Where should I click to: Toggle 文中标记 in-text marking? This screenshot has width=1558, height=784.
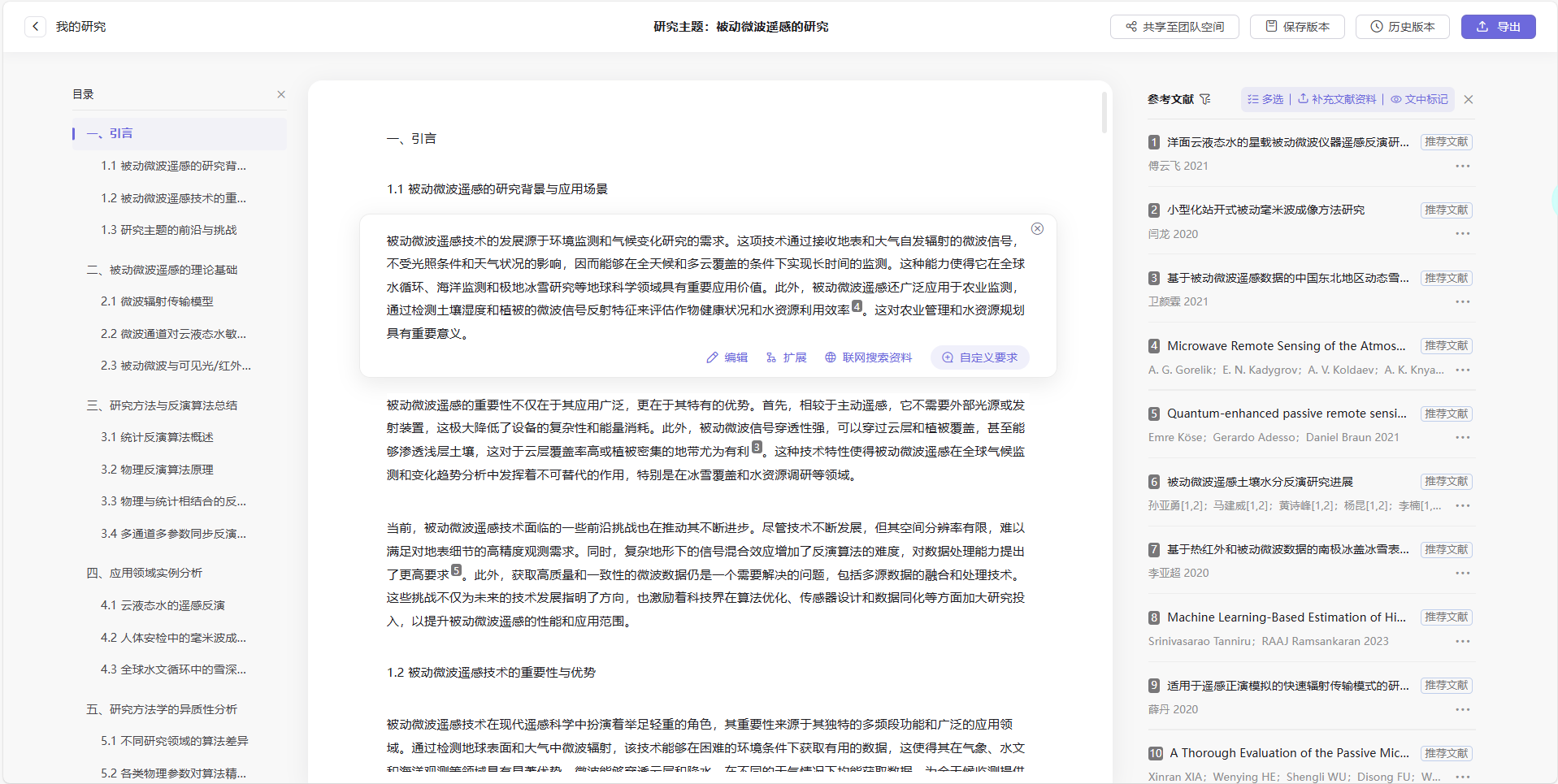click(x=1419, y=99)
